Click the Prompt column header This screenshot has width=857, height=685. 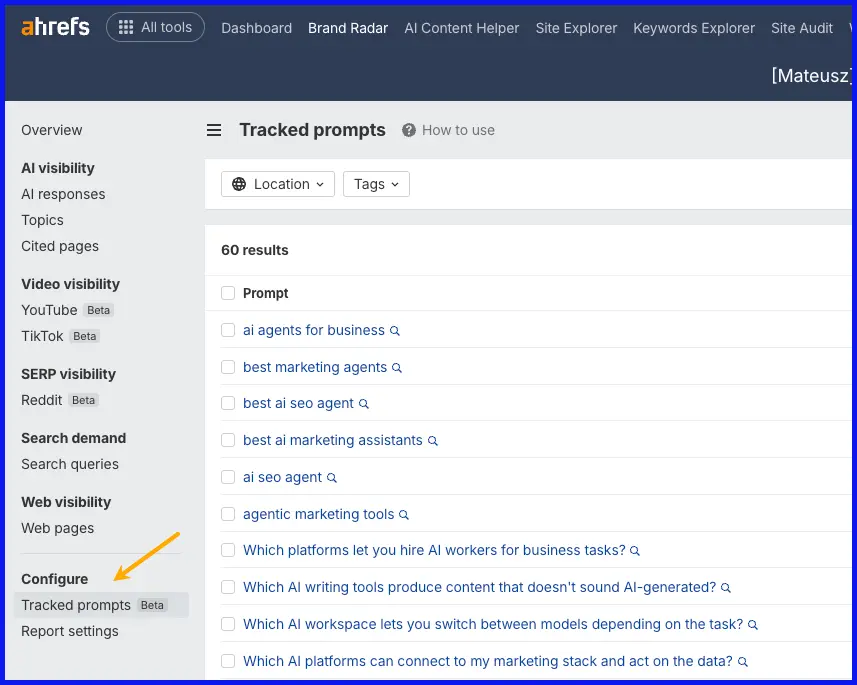pyautogui.click(x=265, y=293)
